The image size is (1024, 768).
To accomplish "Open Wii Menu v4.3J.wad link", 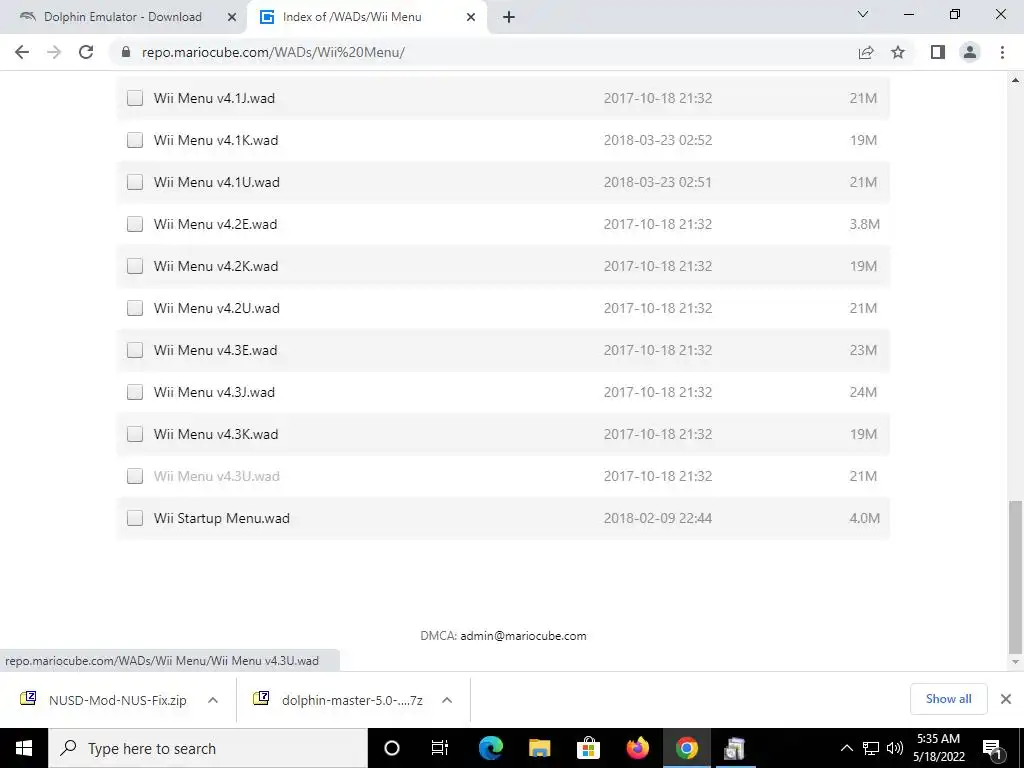I will tap(214, 392).
